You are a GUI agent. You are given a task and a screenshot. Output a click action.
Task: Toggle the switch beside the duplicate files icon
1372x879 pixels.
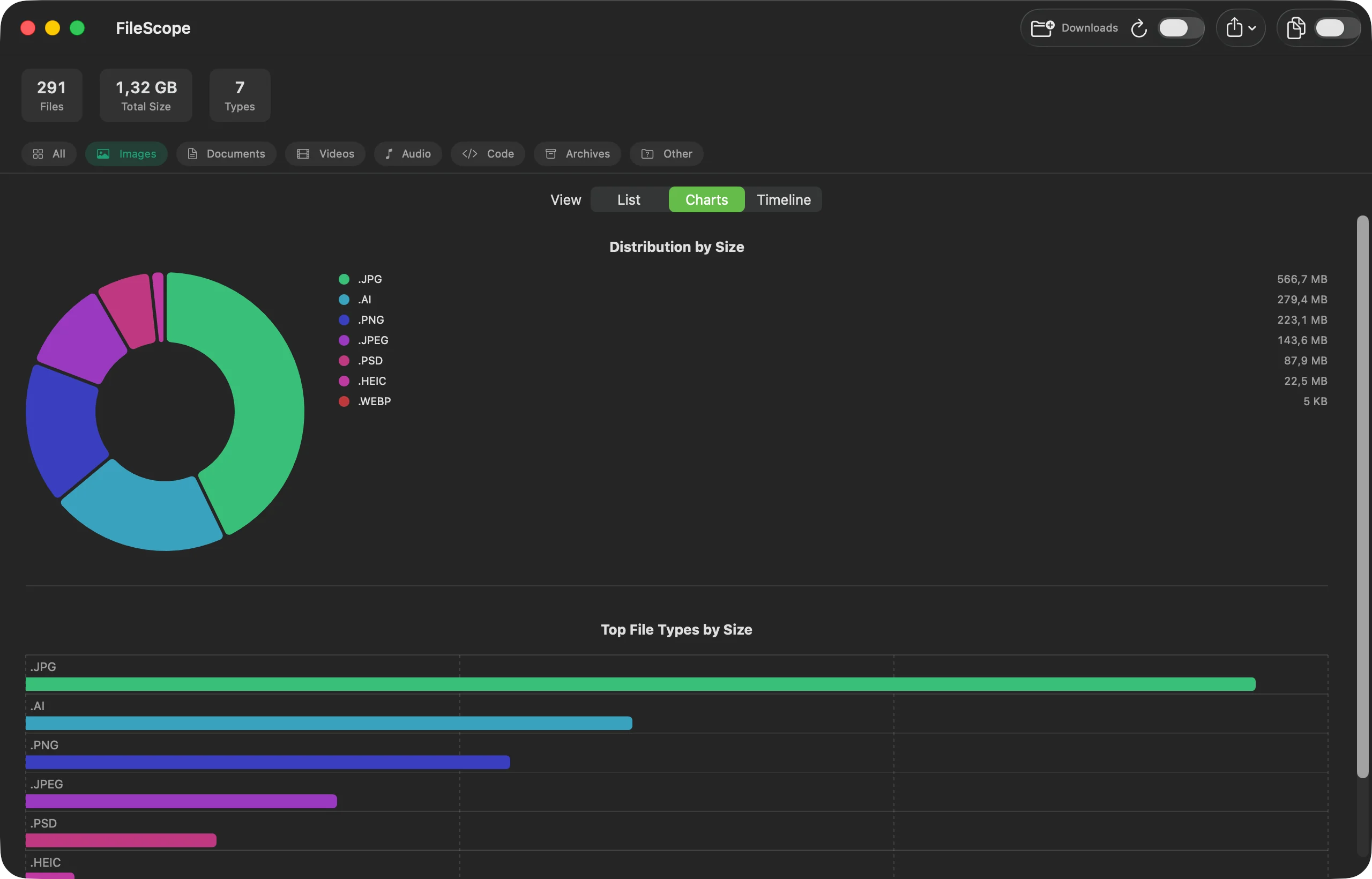click(x=1337, y=28)
